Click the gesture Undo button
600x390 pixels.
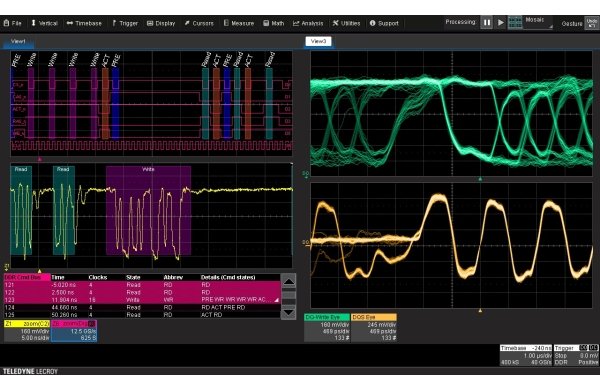tap(592, 23)
